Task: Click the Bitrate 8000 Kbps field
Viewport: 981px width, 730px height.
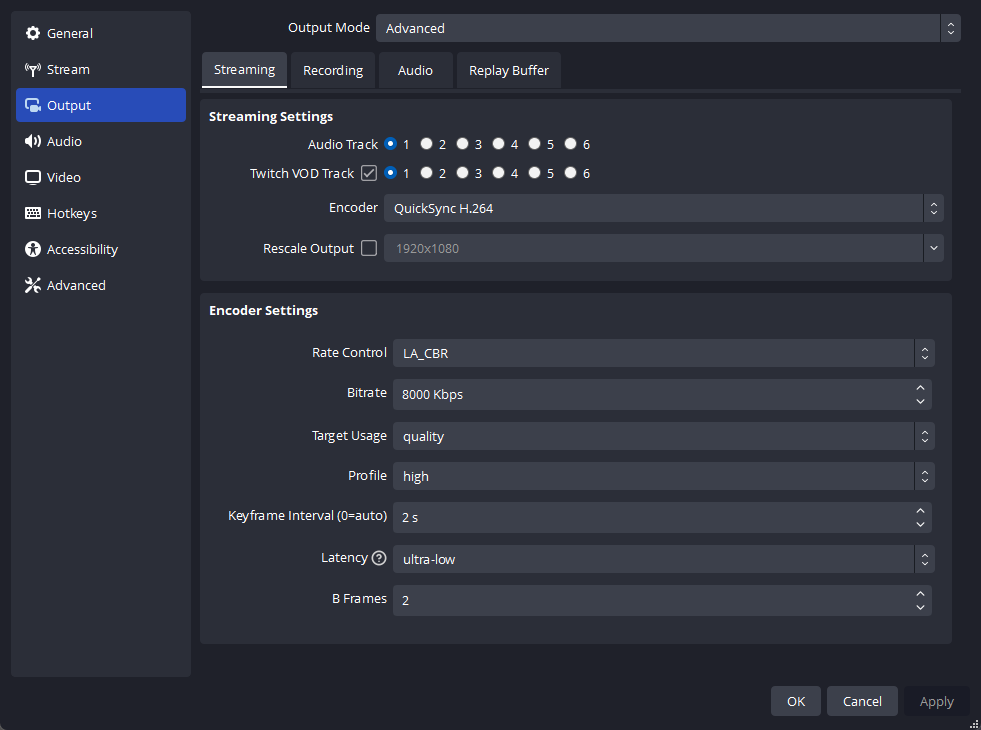Action: [x=663, y=395]
